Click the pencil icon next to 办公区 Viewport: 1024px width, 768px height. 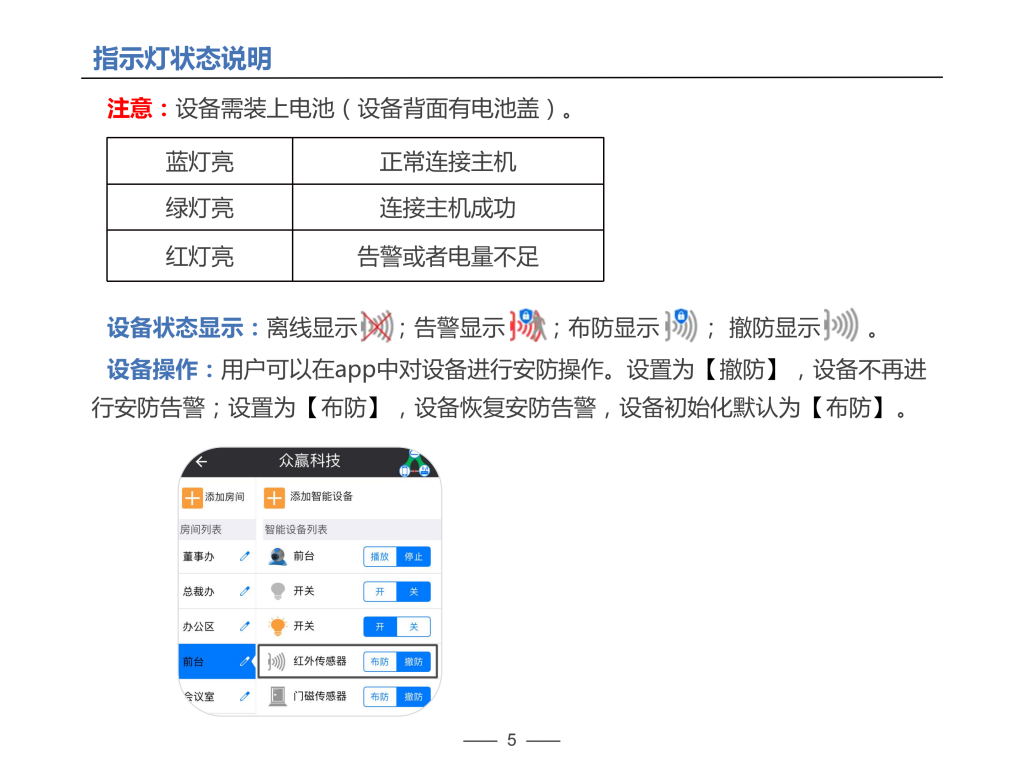(244, 627)
